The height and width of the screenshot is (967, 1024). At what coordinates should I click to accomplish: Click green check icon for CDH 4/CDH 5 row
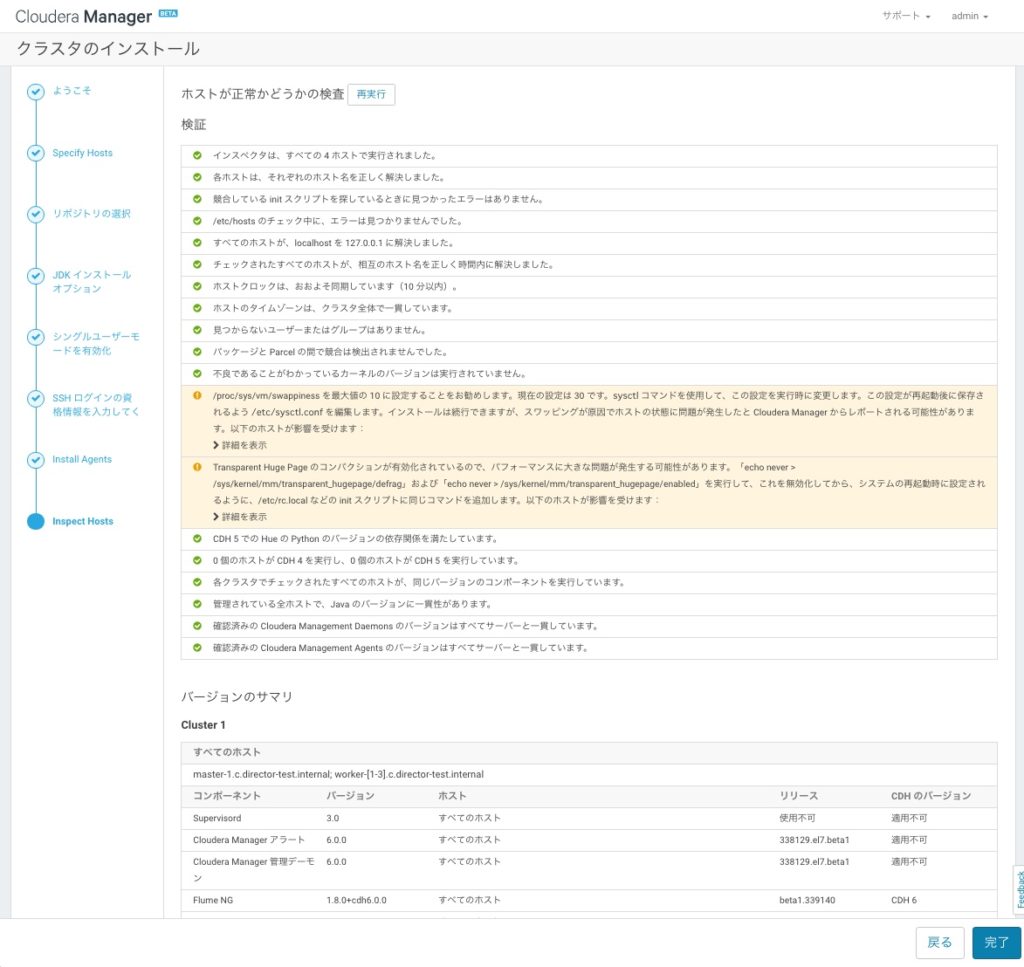tap(197, 560)
